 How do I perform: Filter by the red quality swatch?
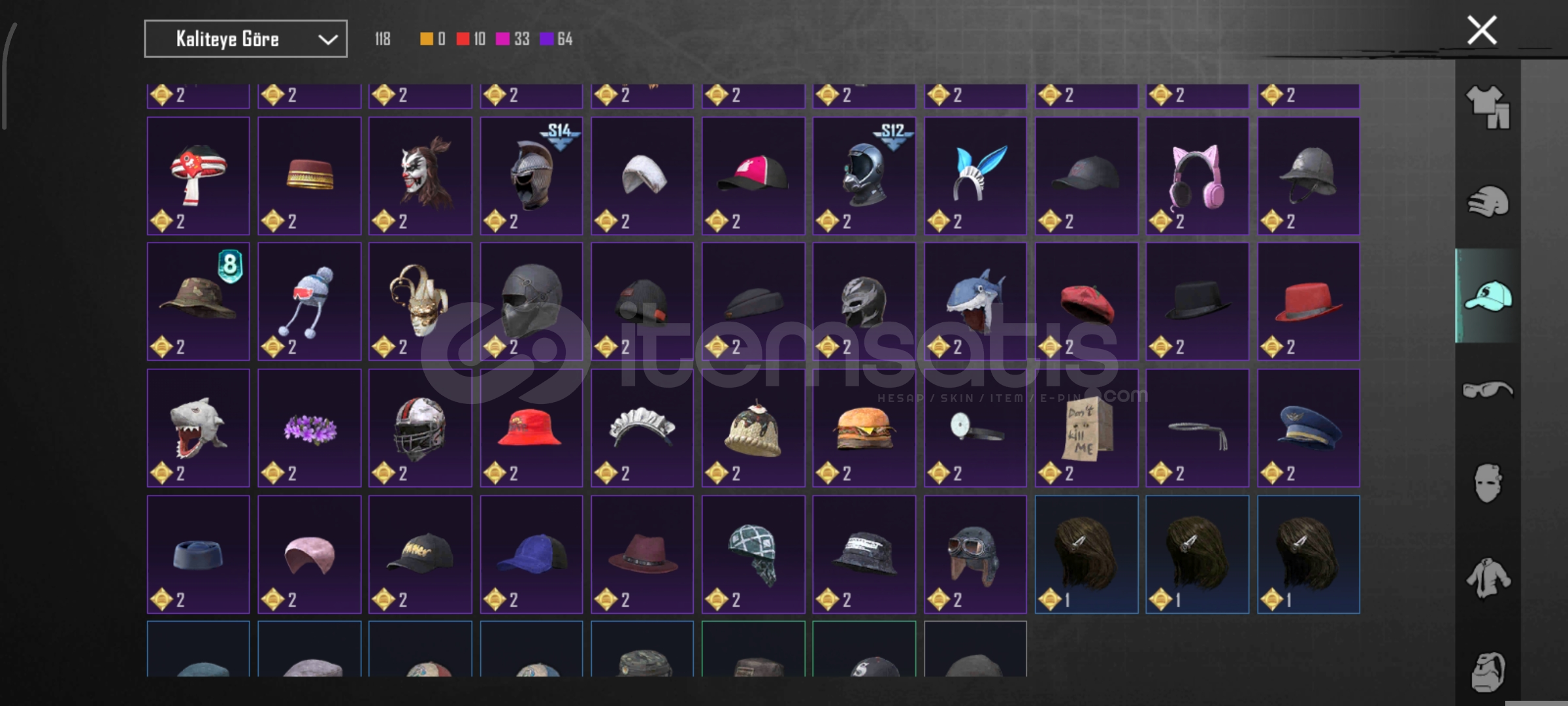point(463,39)
